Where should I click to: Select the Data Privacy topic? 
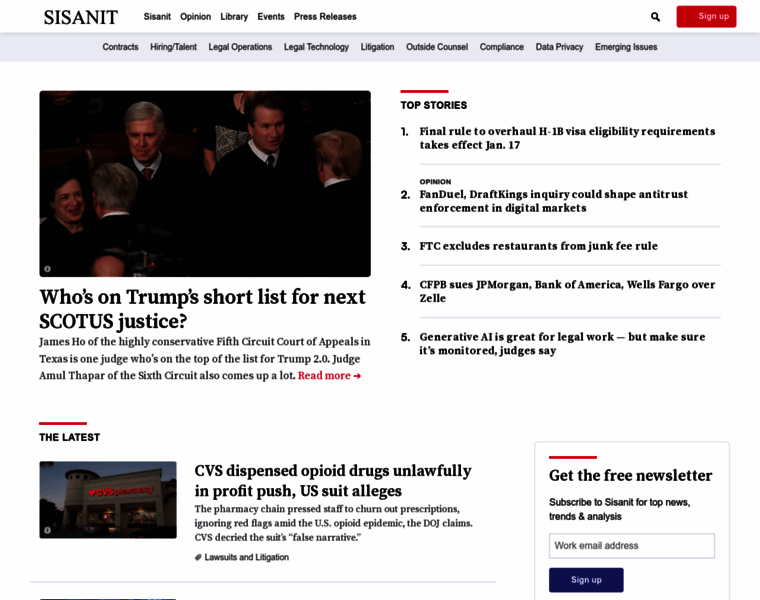pos(559,47)
